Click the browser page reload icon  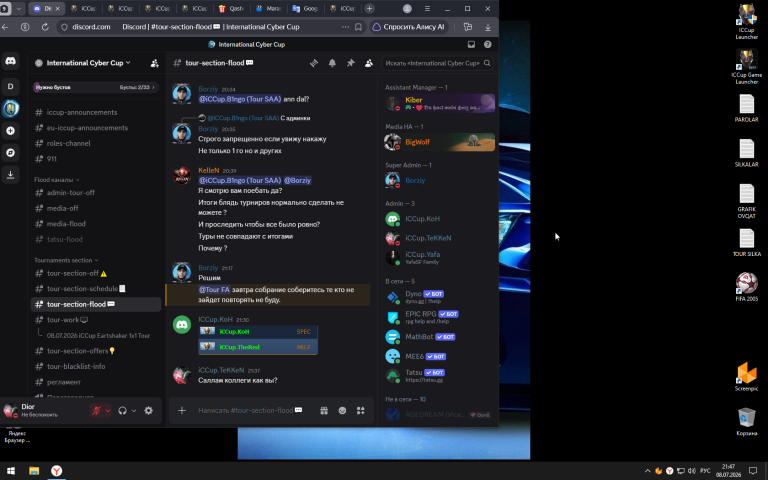tap(45, 27)
